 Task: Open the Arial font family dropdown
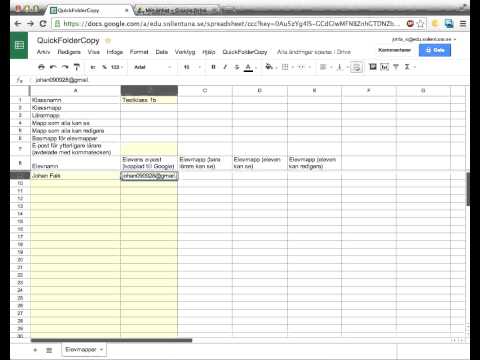[153, 67]
